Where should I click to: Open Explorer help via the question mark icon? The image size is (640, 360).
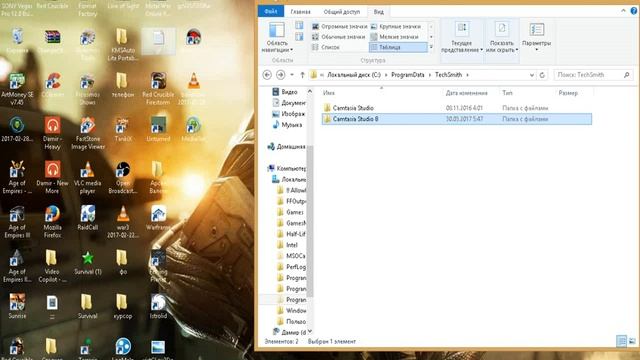pyautogui.click(x=633, y=11)
